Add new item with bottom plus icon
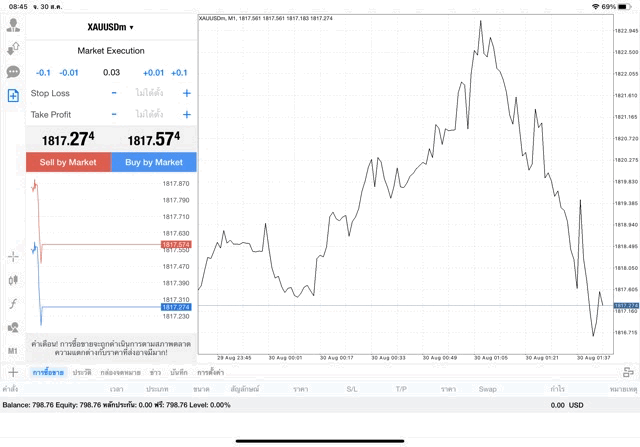Viewport: 640px width, 447px height. [x=13, y=372]
